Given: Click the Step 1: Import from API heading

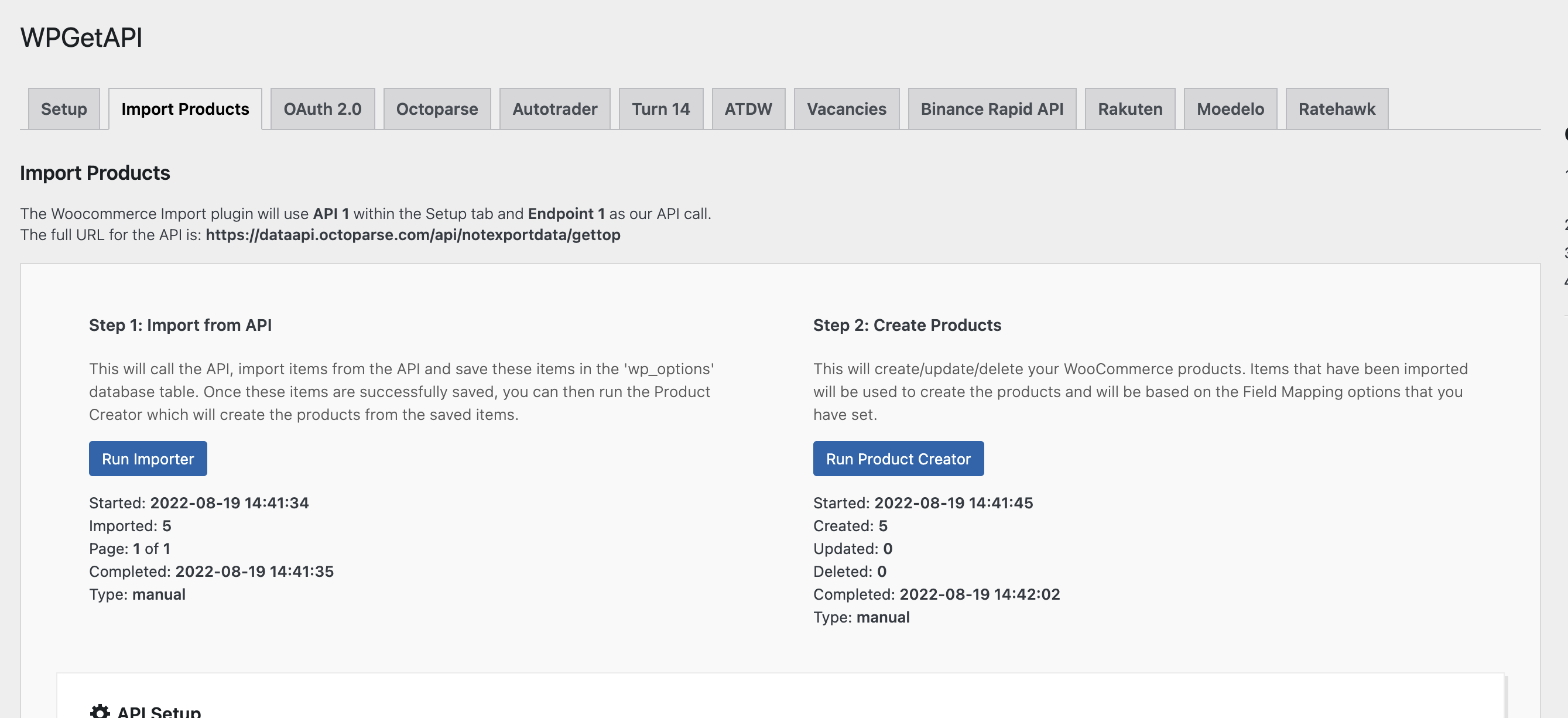Looking at the screenshot, I should pos(180,325).
